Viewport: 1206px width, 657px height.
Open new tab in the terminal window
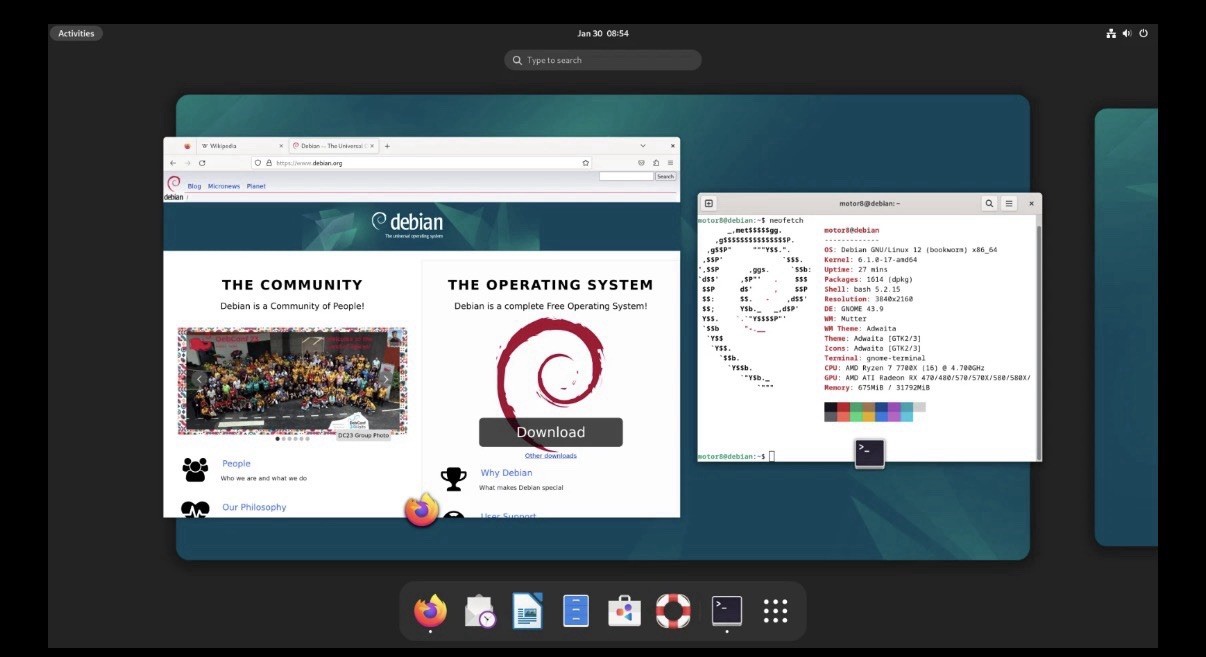[x=709, y=203]
